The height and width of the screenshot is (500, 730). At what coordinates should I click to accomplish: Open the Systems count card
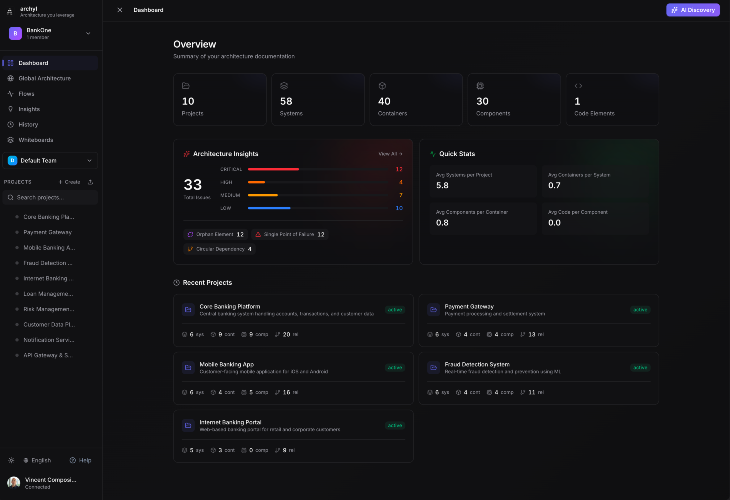318,99
